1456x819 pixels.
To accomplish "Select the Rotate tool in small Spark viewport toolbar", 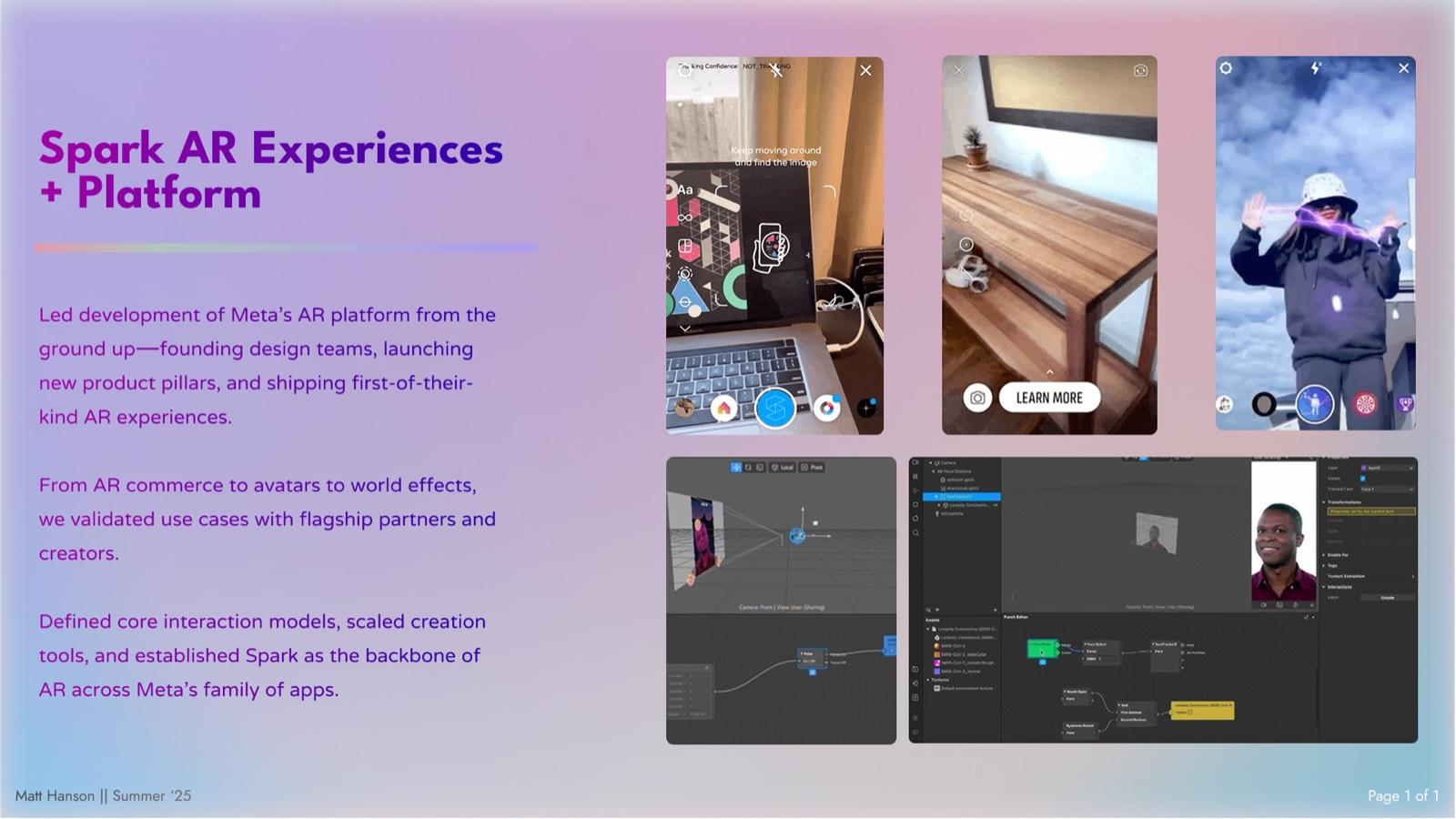I will [748, 467].
